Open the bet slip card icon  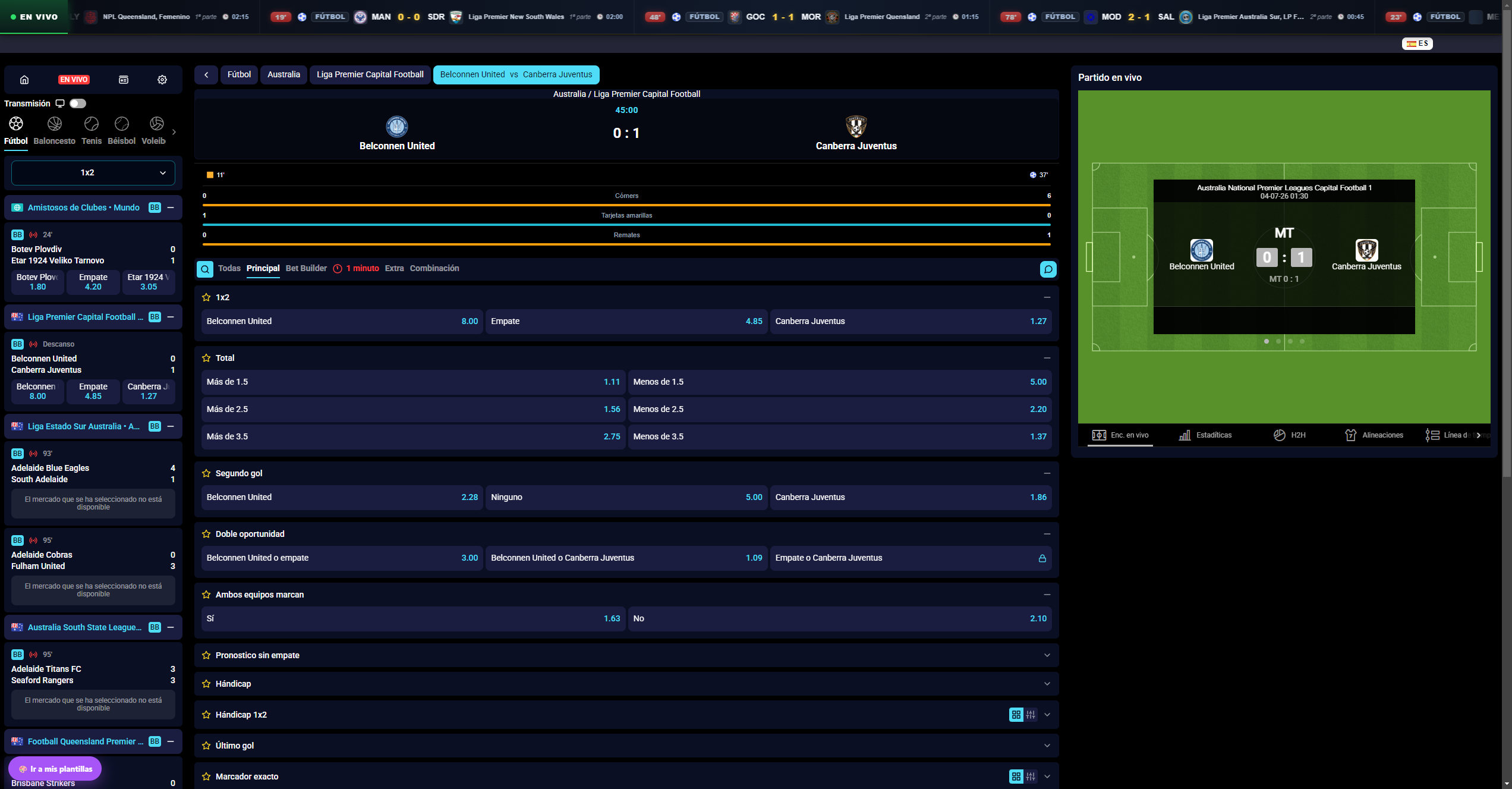coord(124,80)
